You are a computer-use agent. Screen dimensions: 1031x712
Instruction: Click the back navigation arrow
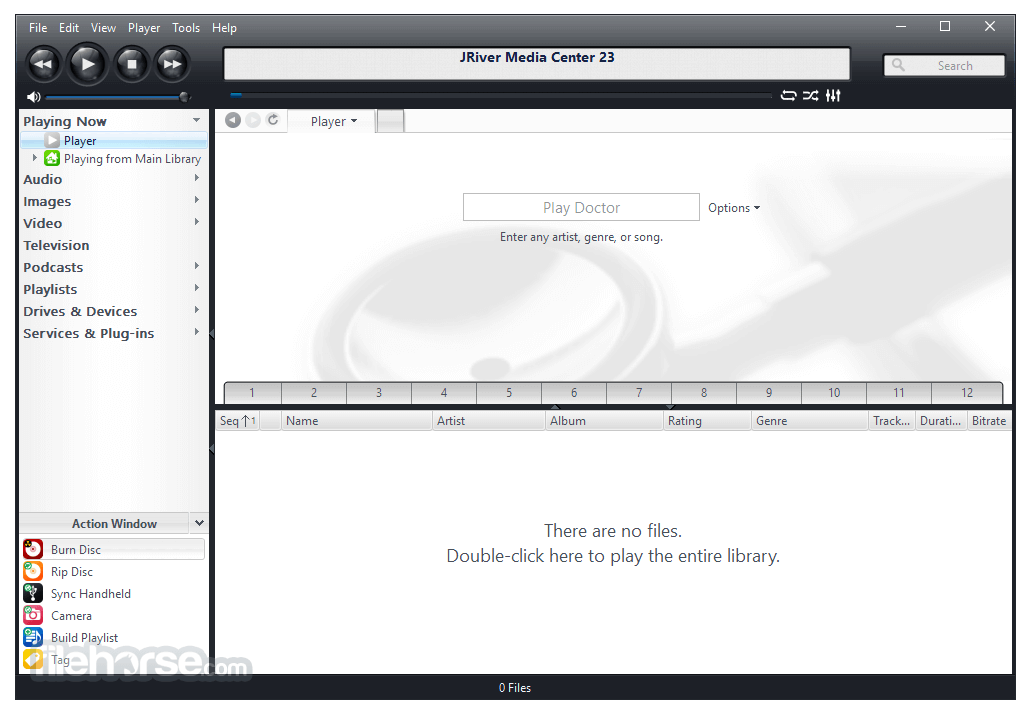coord(233,120)
